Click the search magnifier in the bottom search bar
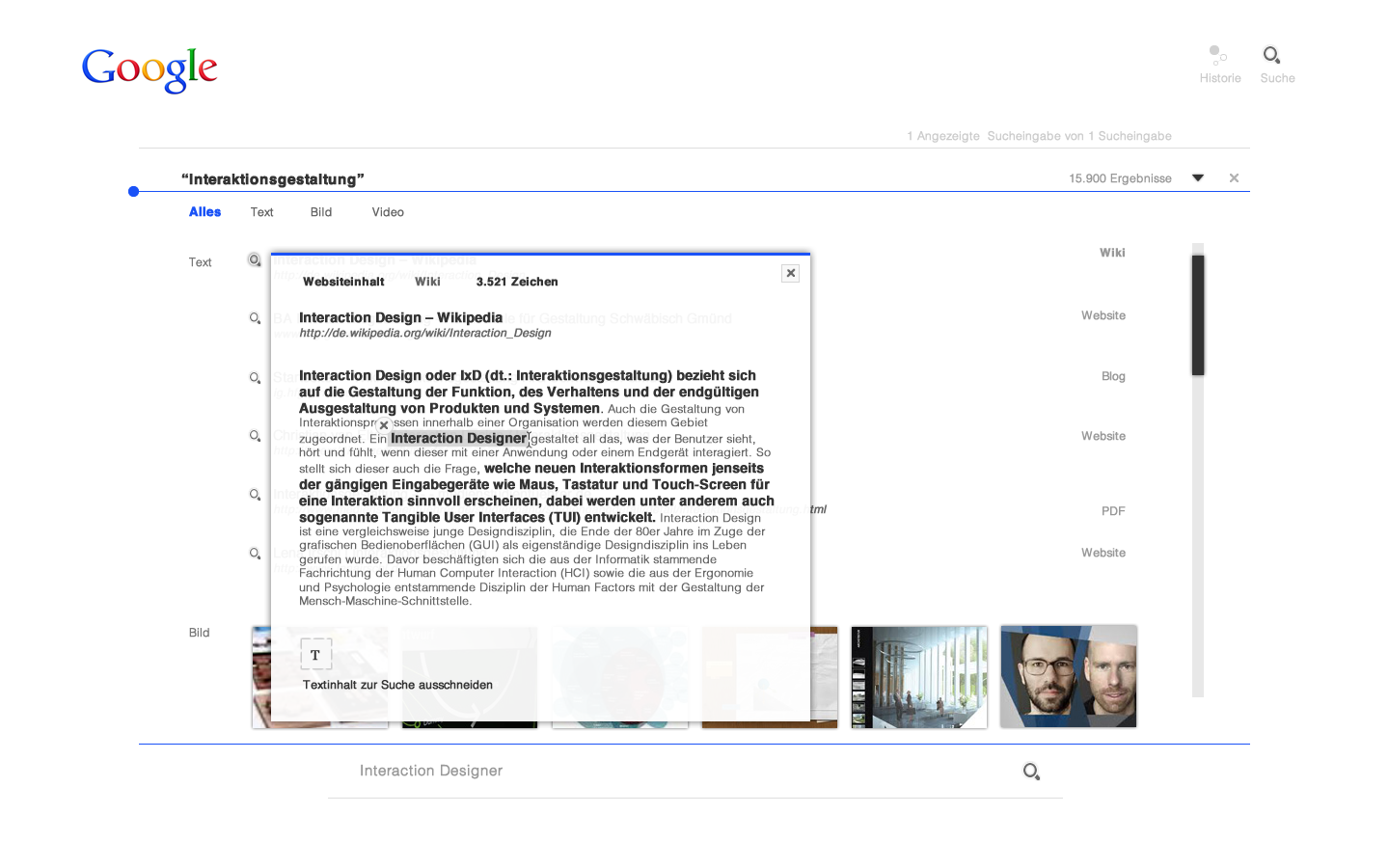The height and width of the screenshot is (868, 1389). pyautogui.click(x=1030, y=771)
